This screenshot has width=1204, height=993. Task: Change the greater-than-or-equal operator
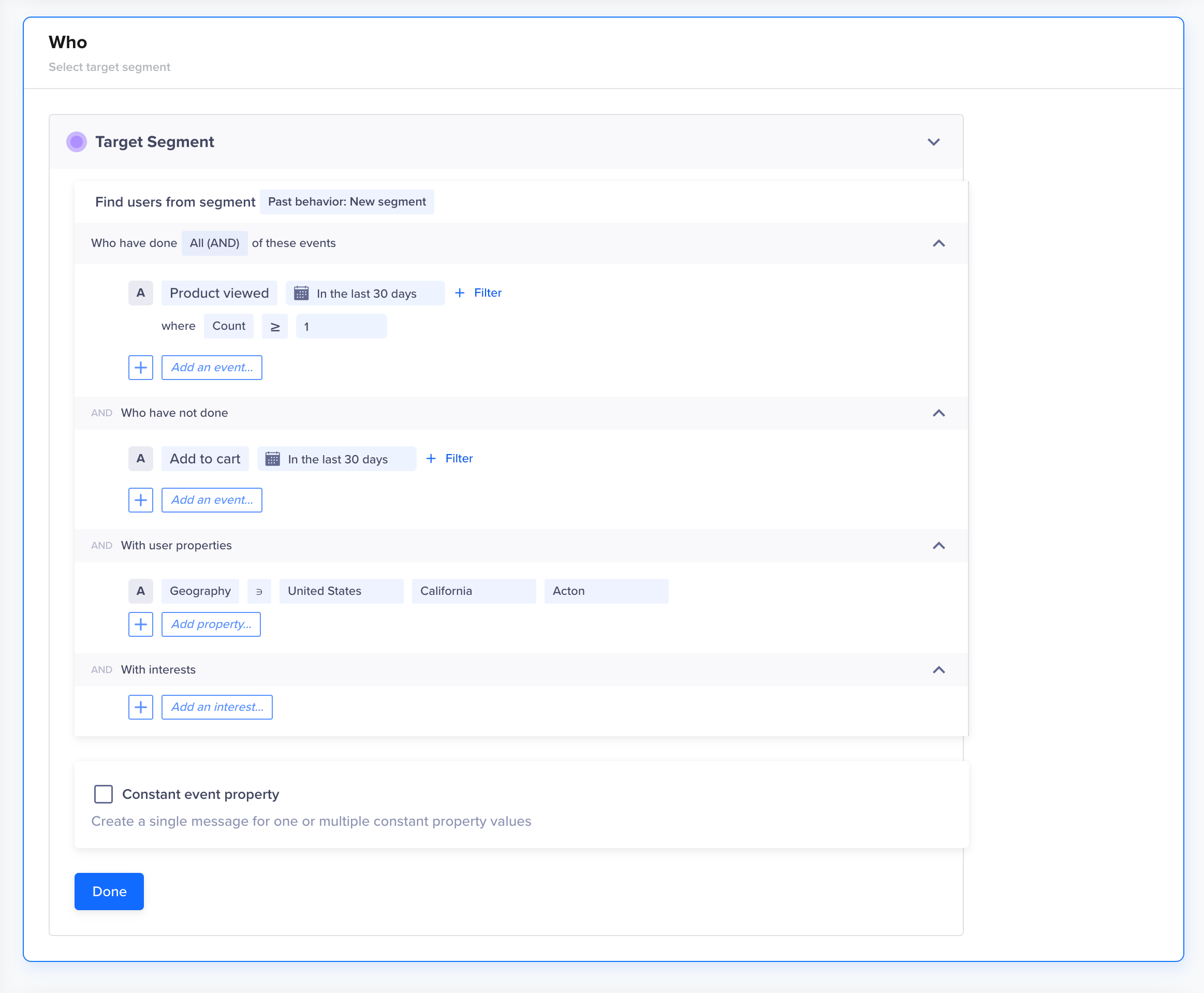pos(274,326)
